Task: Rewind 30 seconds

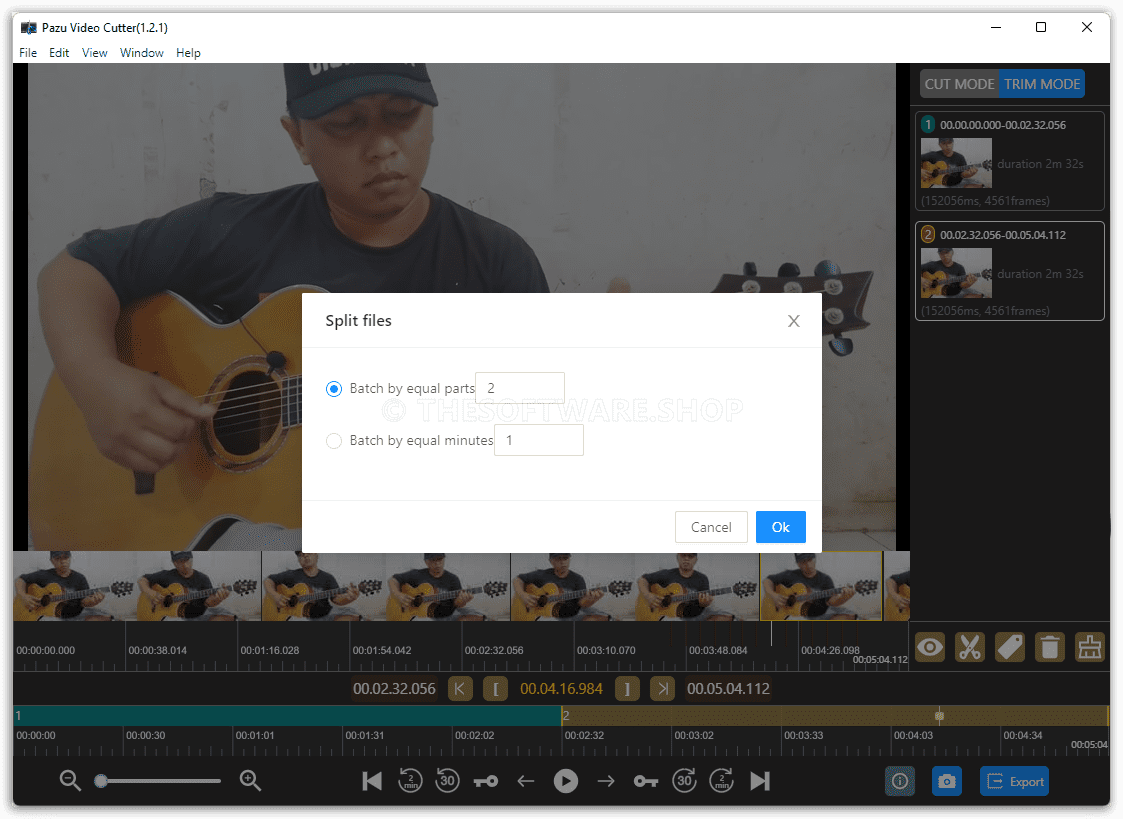Action: pyautogui.click(x=448, y=781)
